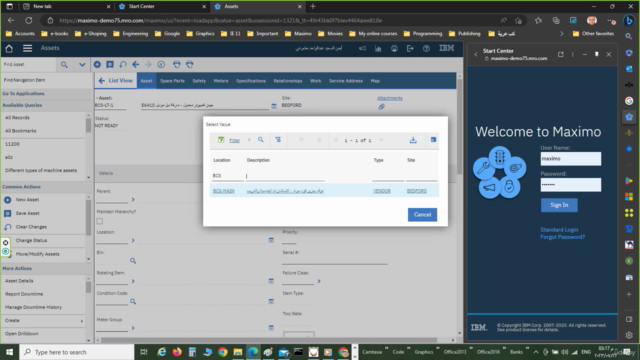Open the hamburger navigation menu
This screenshot has height=360, width=640.
click(27, 49)
